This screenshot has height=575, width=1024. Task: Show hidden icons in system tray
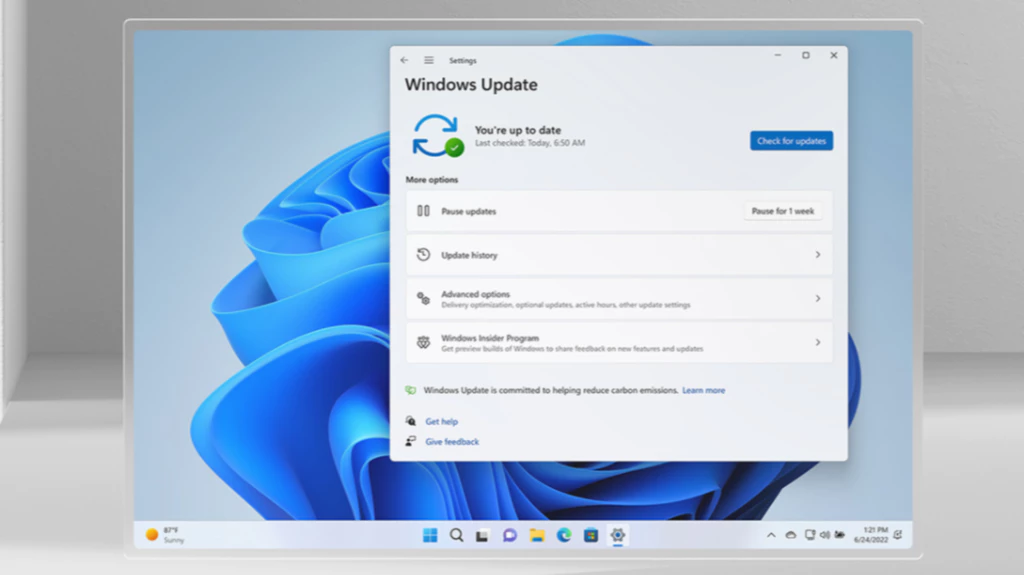771,535
